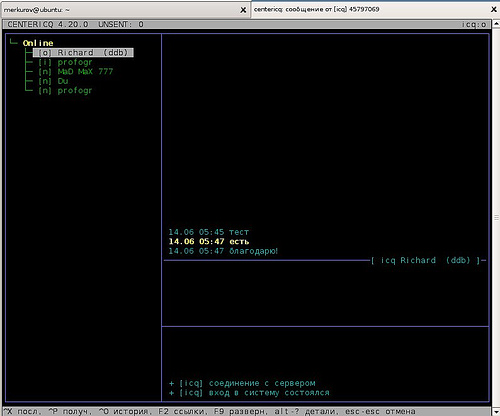Viewport: 500px width, 416px height.
Task: Close the centericq message tab
Action: (x=494, y=9)
